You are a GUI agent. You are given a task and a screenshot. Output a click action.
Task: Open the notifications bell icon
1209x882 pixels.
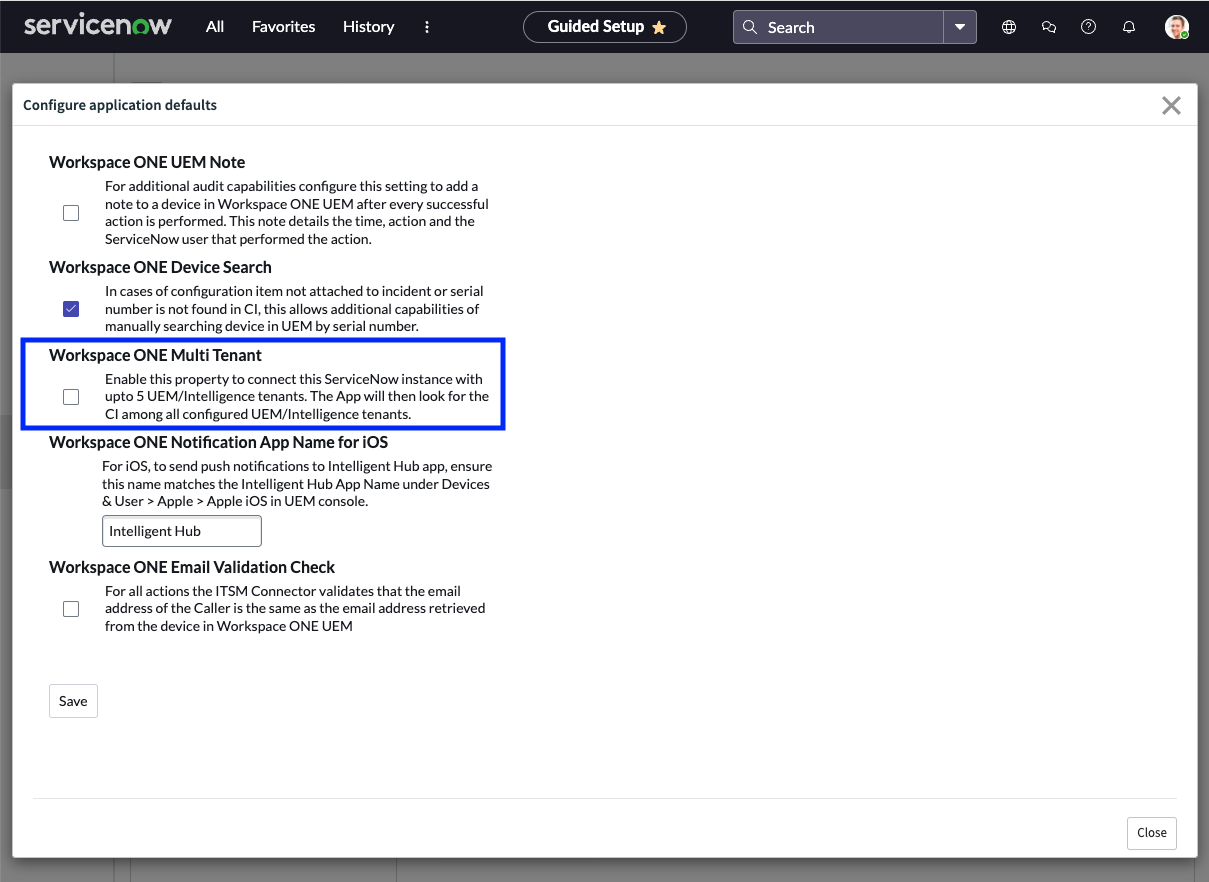click(x=1128, y=27)
